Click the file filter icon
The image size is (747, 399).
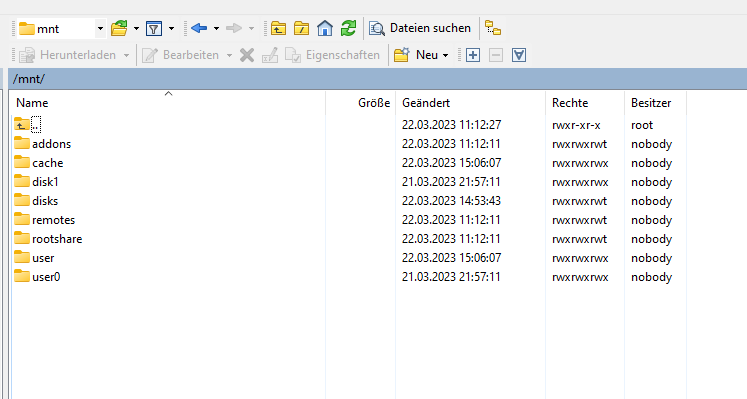(154, 29)
